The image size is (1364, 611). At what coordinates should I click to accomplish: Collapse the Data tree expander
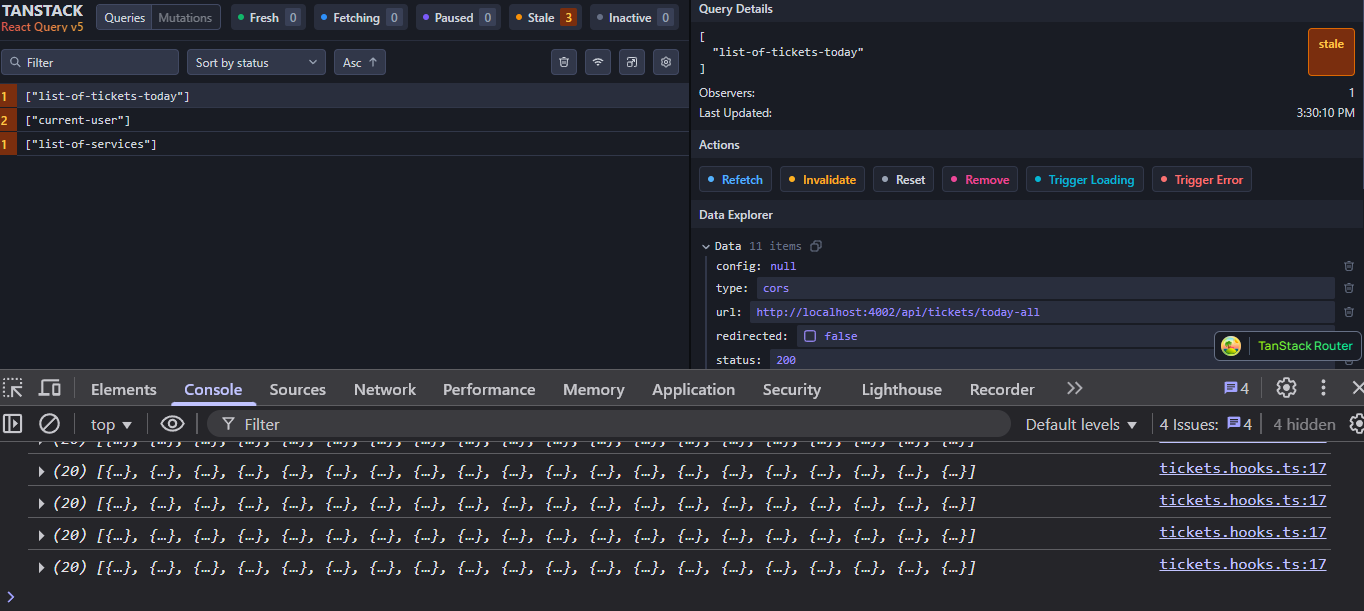pos(706,246)
